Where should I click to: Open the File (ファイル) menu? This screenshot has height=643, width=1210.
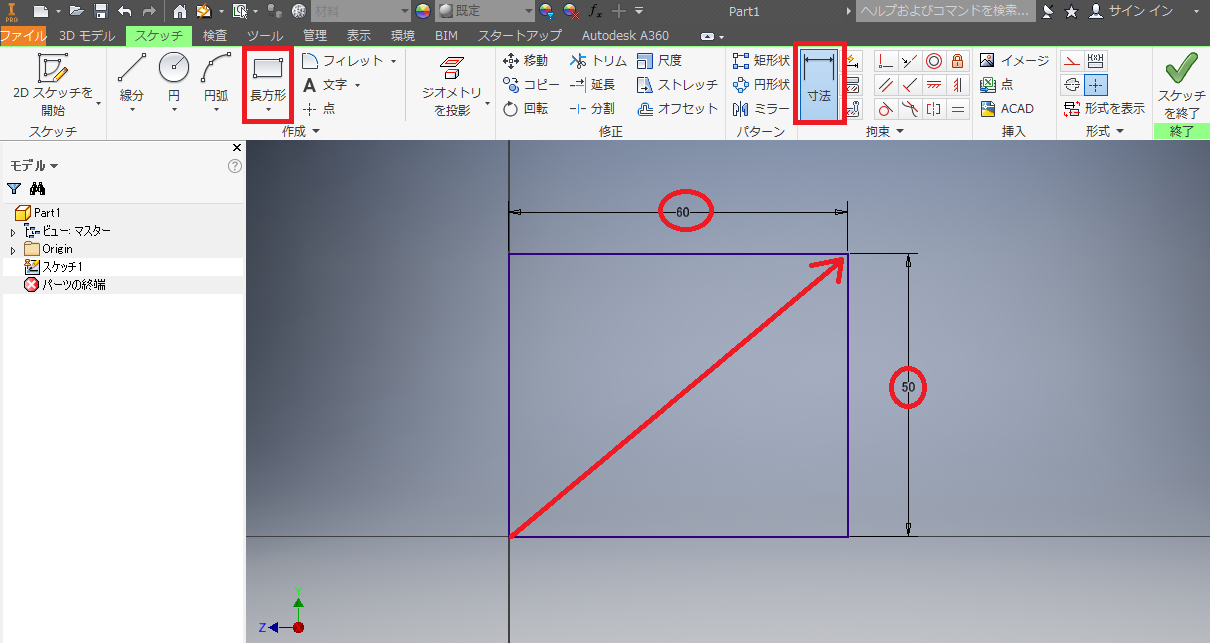coord(23,35)
